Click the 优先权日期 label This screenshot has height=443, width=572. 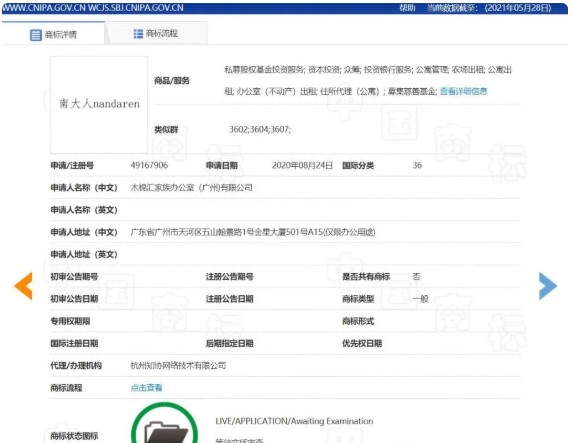362,343
